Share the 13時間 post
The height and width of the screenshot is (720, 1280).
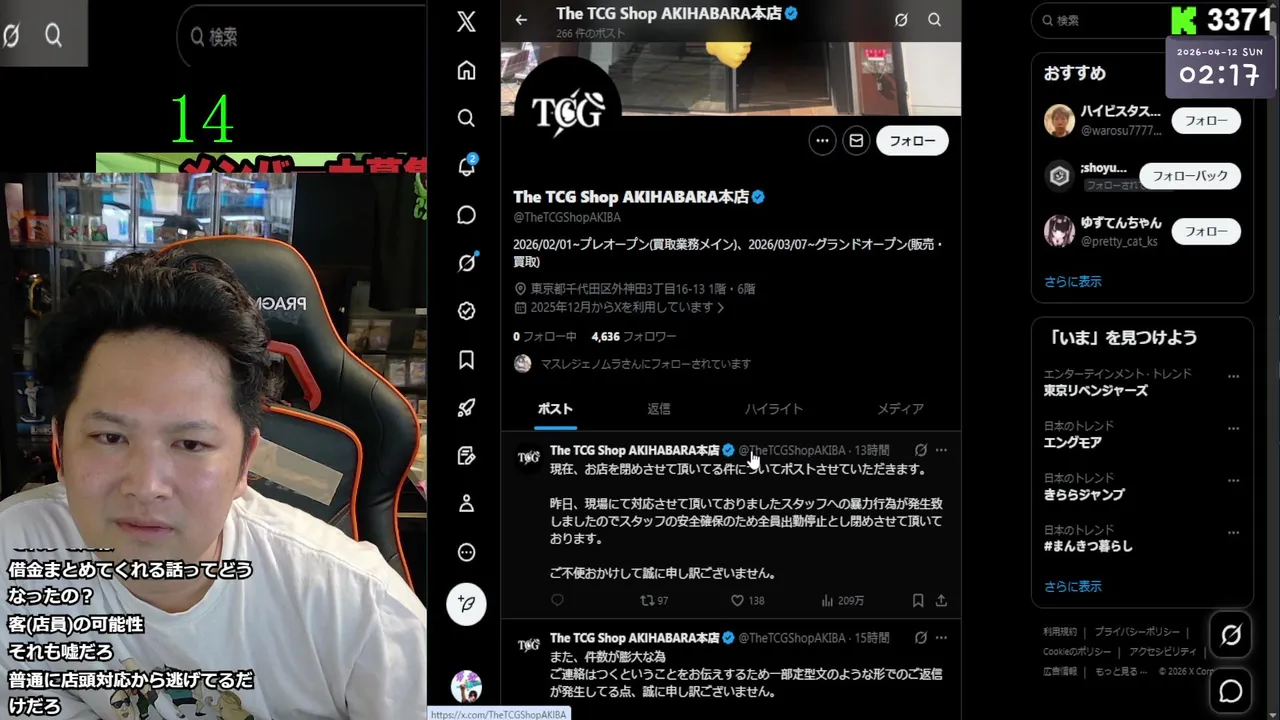tap(941, 601)
